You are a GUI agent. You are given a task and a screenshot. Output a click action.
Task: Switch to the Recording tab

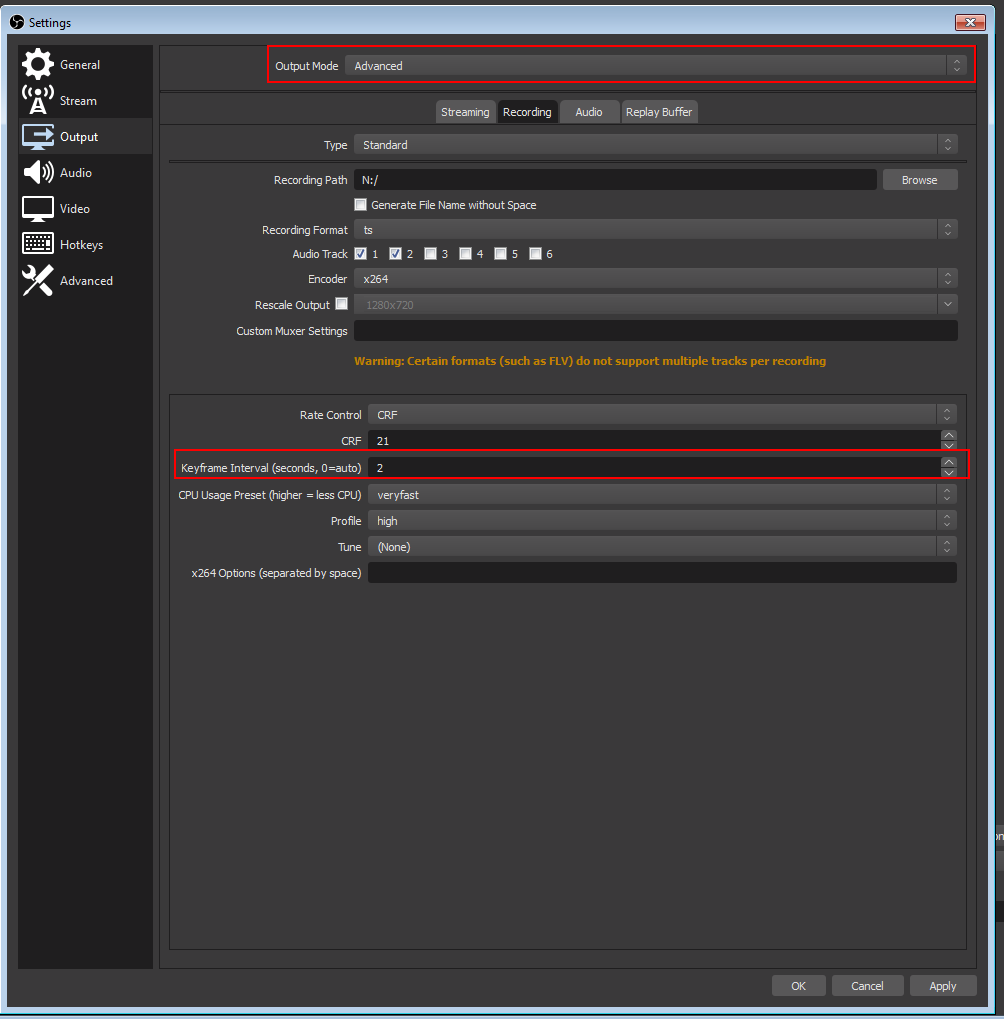click(527, 112)
